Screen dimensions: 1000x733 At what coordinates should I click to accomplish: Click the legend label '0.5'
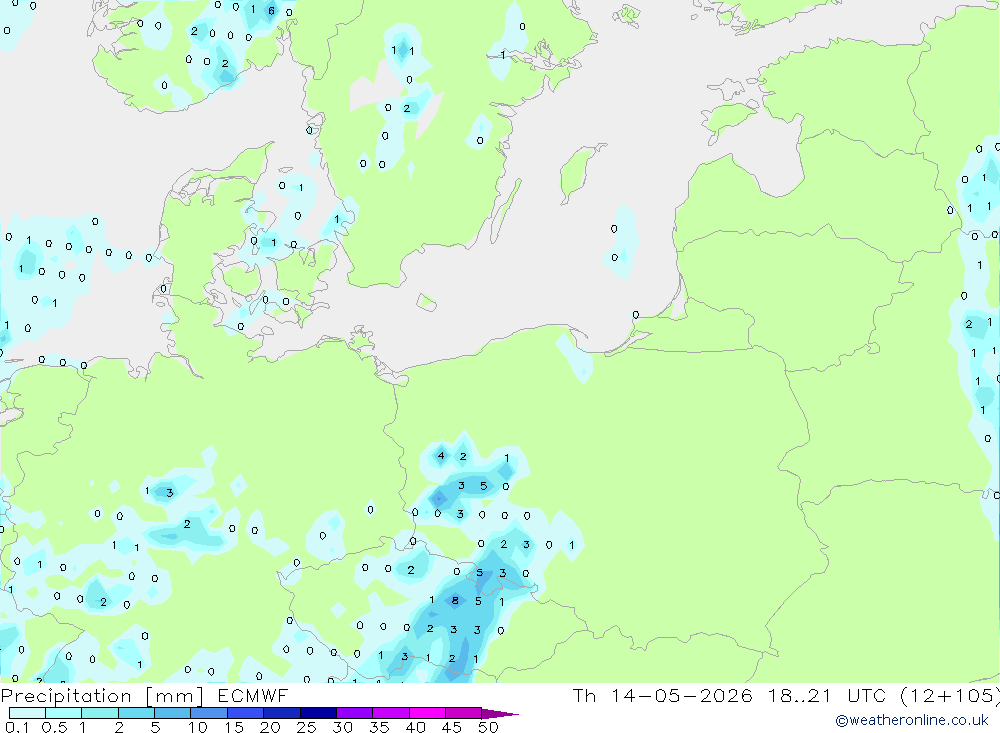coord(54,727)
